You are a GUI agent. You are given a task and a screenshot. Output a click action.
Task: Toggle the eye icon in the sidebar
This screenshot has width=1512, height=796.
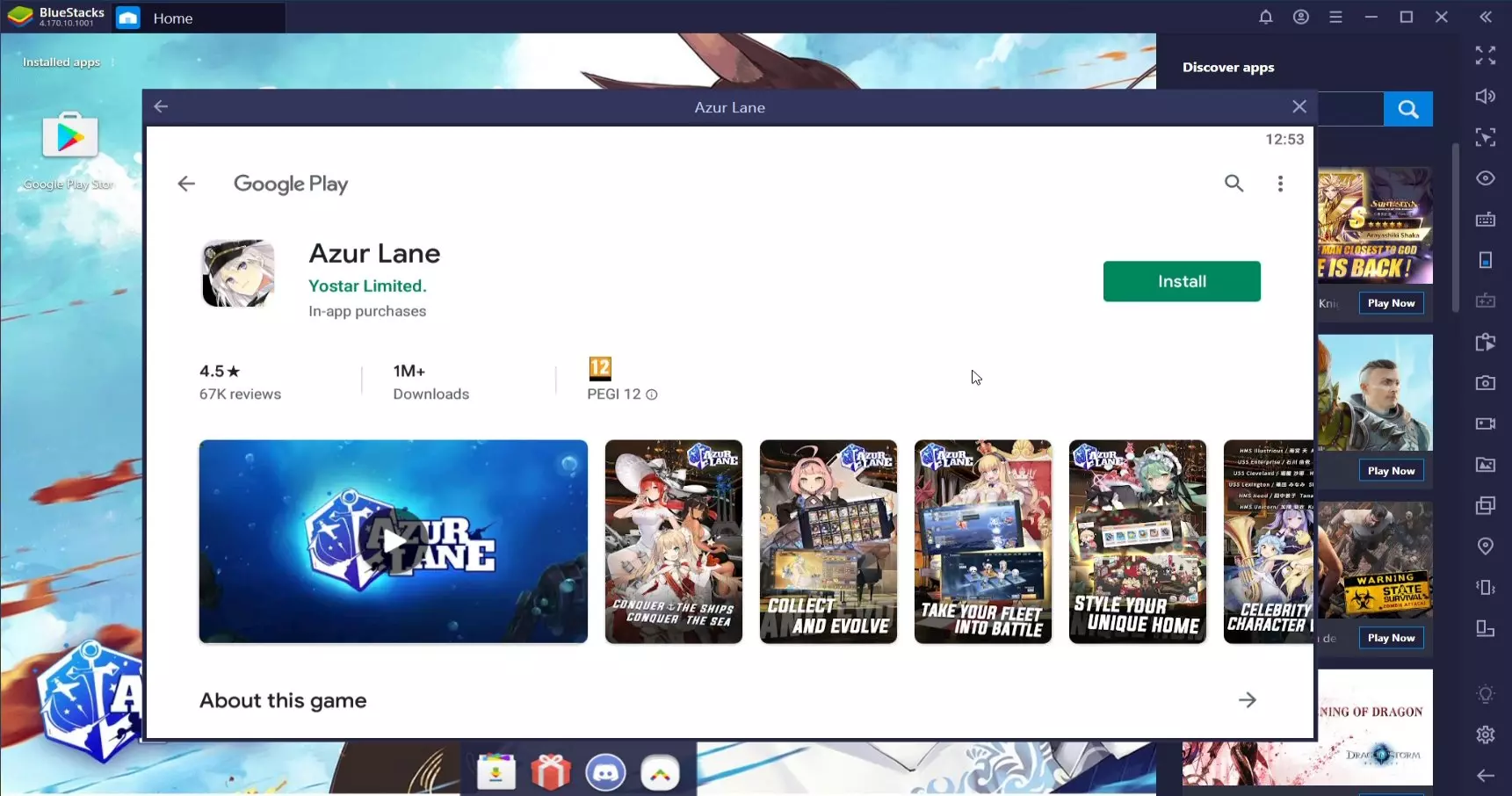(x=1485, y=178)
